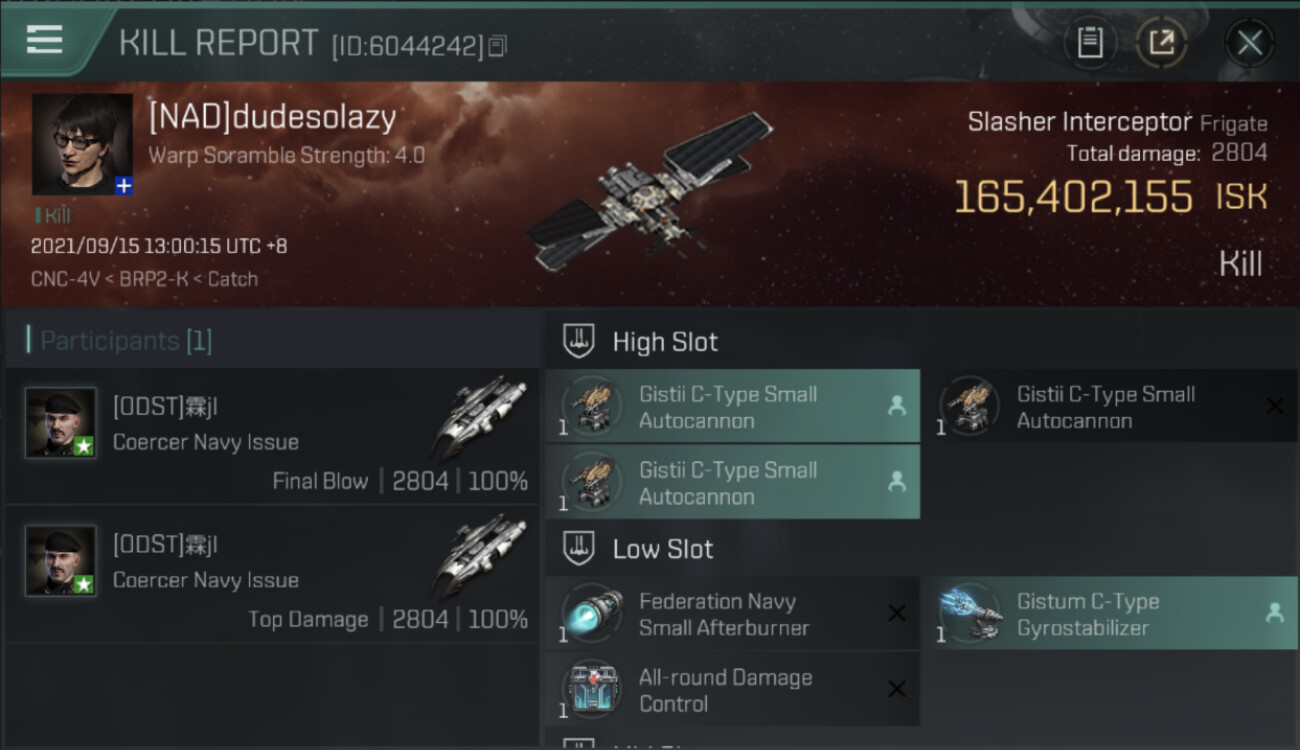Click the system path CNC-4V Catch link
Image resolution: width=1300 pixels, height=750 pixels.
click(x=144, y=279)
